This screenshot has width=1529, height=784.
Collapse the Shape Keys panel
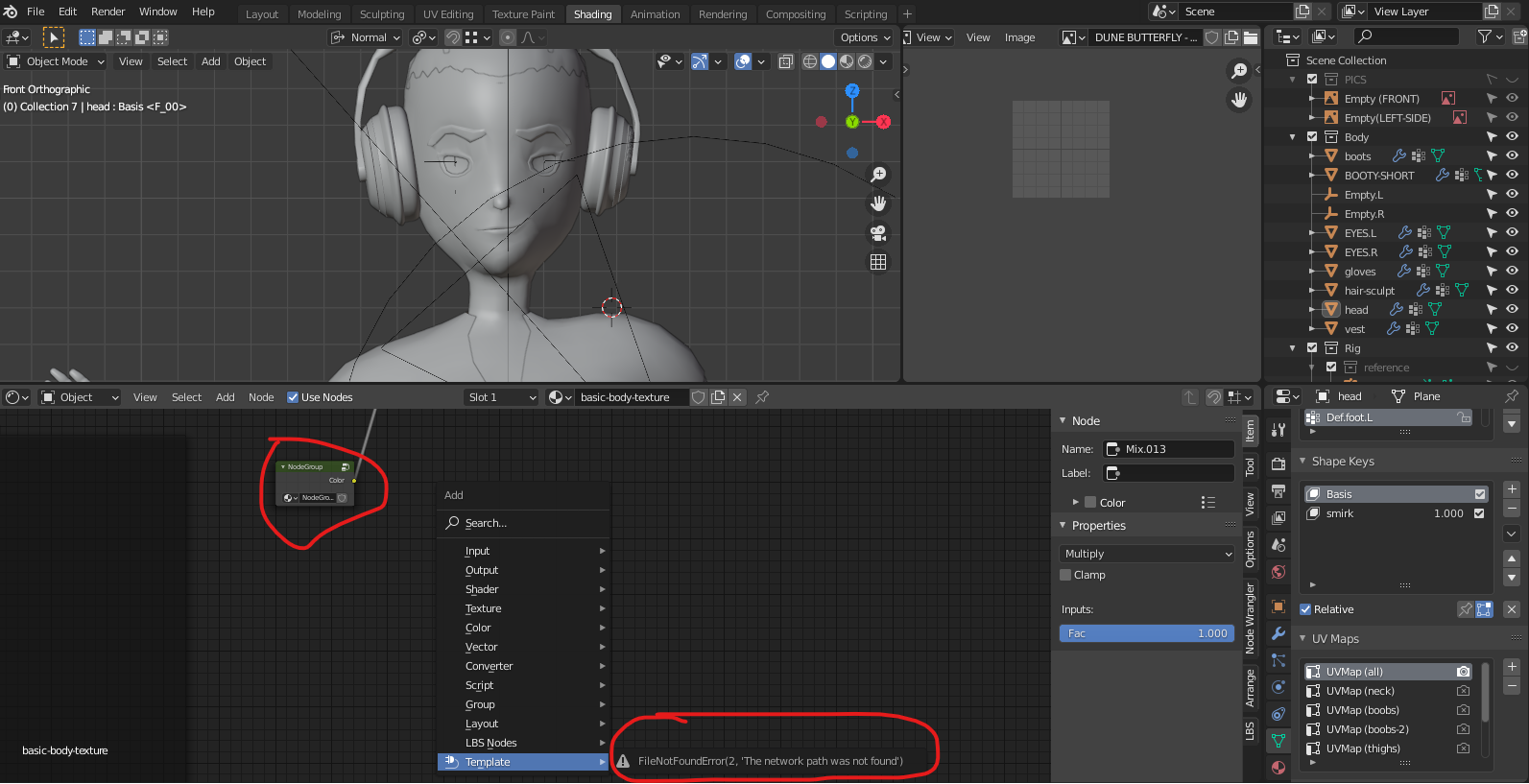click(x=1303, y=462)
